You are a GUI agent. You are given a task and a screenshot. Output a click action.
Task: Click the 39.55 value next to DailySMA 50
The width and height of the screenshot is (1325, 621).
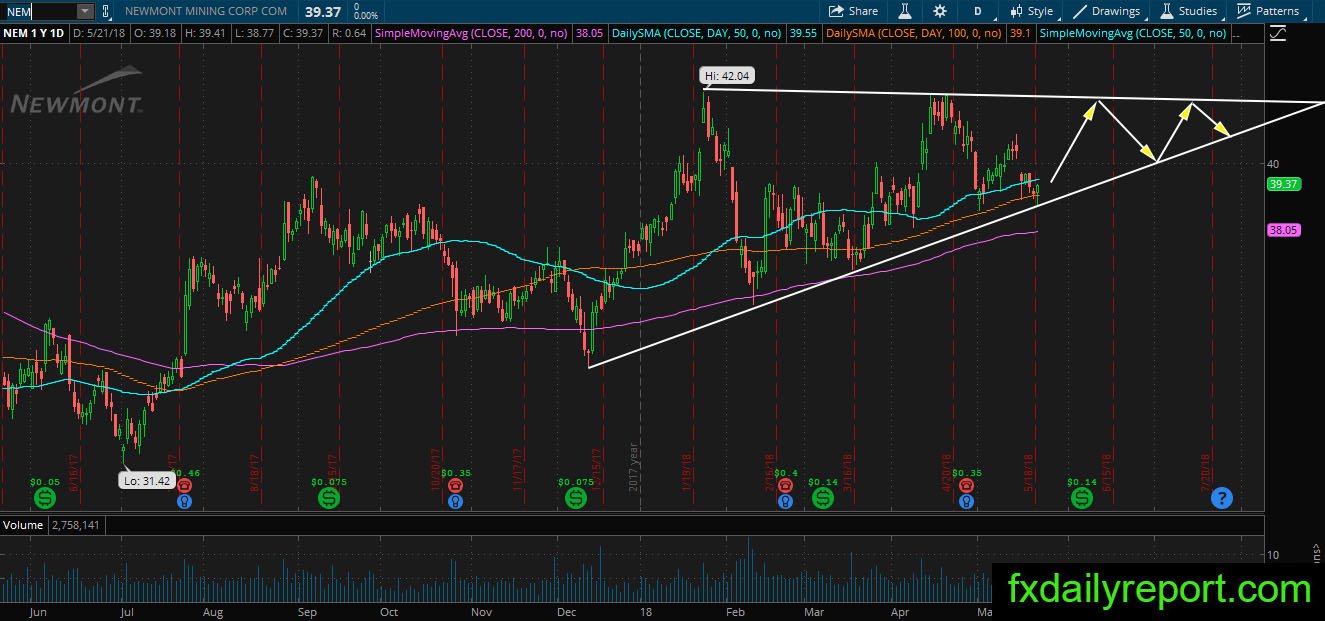tap(803, 33)
